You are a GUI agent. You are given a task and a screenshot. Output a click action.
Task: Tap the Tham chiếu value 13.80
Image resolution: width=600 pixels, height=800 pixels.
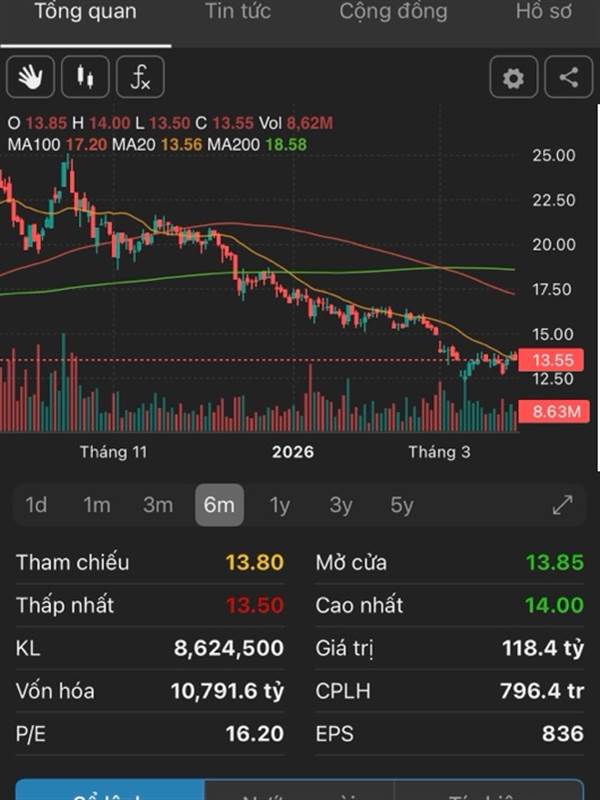255,562
